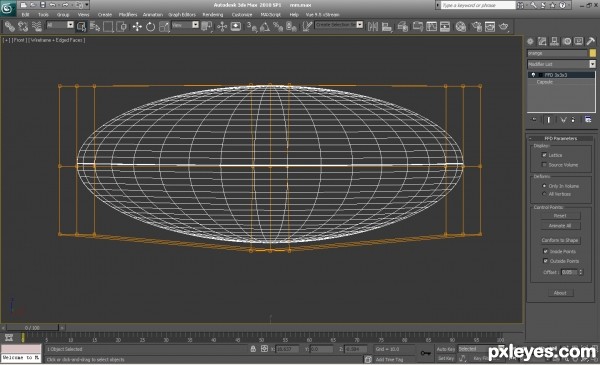The image size is (600, 365).
Task: Open the Create Selection Set dropdown
Action: (x=339, y=24)
